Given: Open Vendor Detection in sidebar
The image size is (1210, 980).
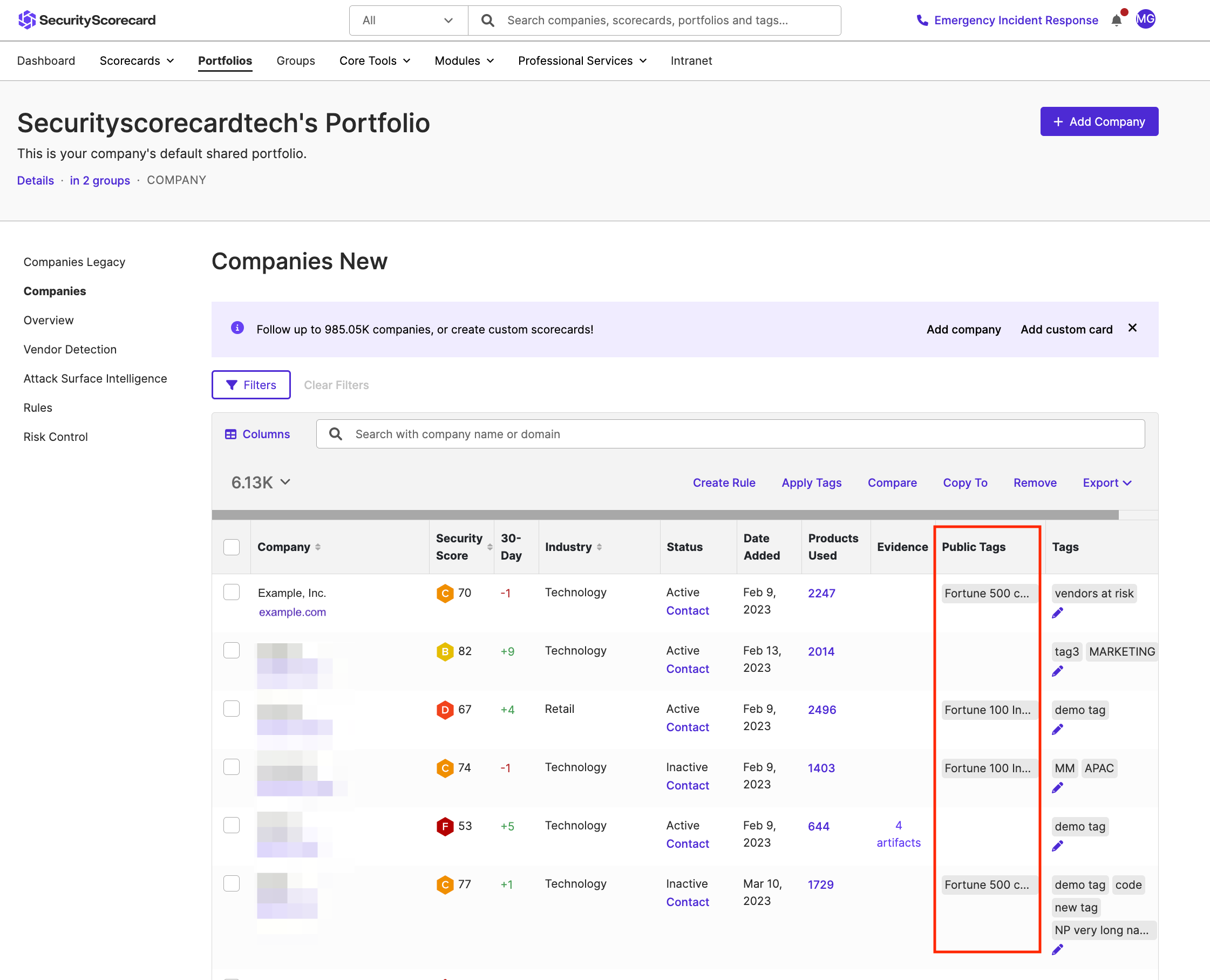Looking at the screenshot, I should point(70,350).
